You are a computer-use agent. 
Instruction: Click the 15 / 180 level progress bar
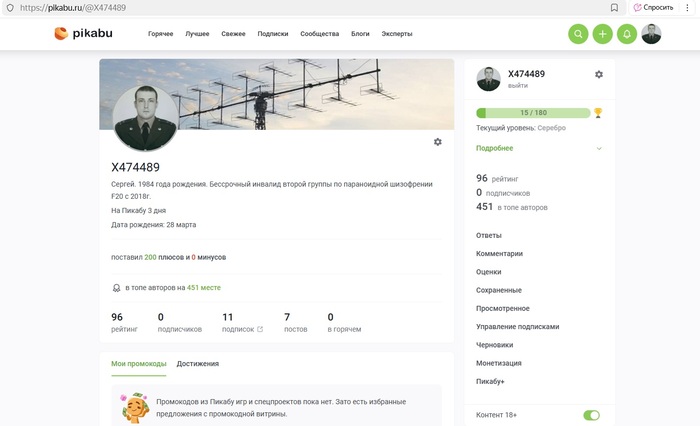pos(532,113)
